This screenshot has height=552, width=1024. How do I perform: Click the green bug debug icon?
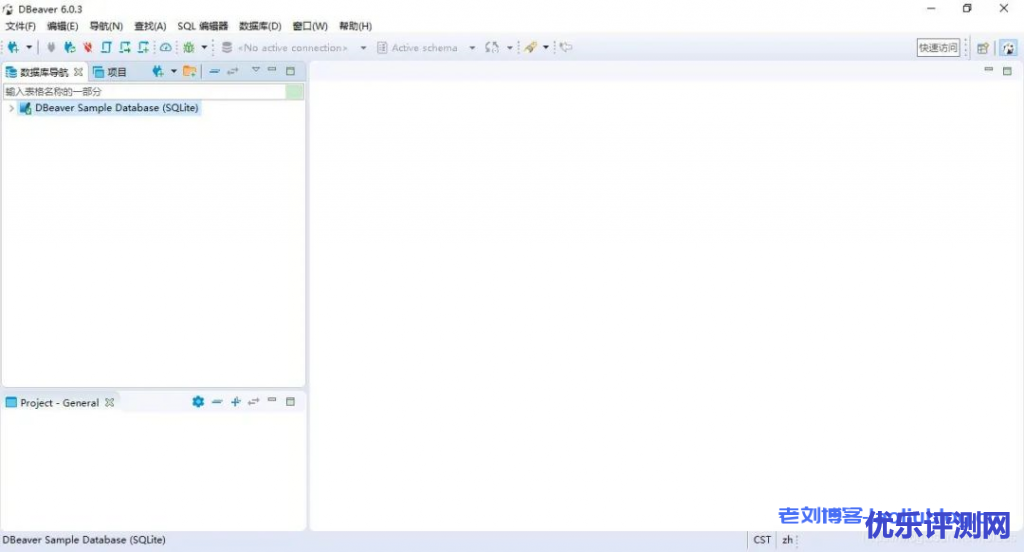pyautogui.click(x=188, y=47)
